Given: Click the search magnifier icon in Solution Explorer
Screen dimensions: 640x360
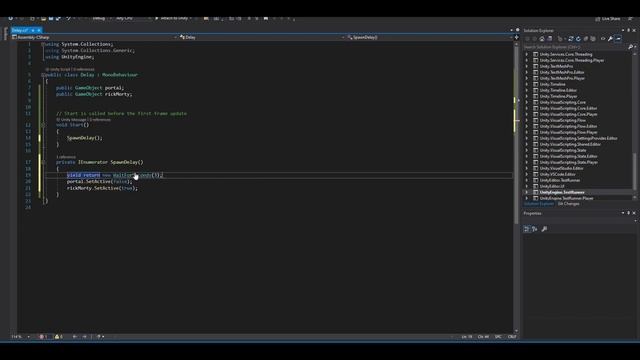Looking at the screenshot, I should 631,47.
